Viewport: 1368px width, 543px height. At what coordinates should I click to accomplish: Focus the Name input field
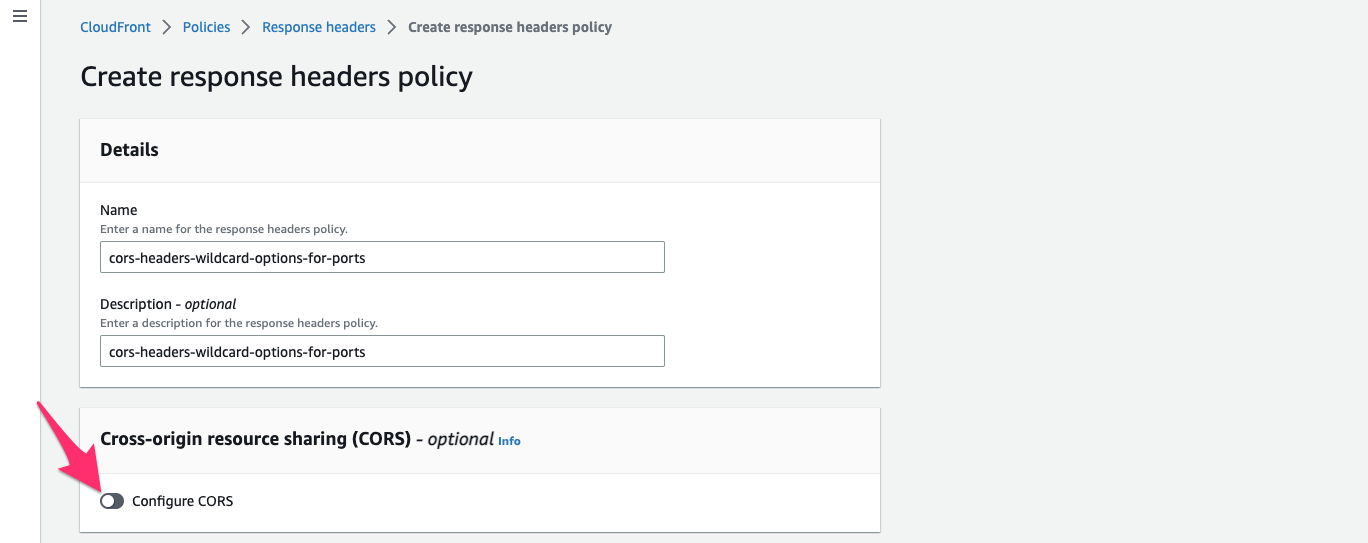382,258
